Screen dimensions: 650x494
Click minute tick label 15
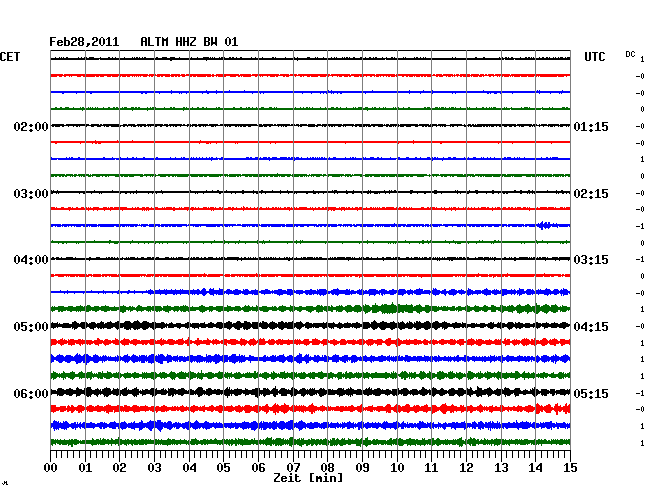click(x=570, y=467)
